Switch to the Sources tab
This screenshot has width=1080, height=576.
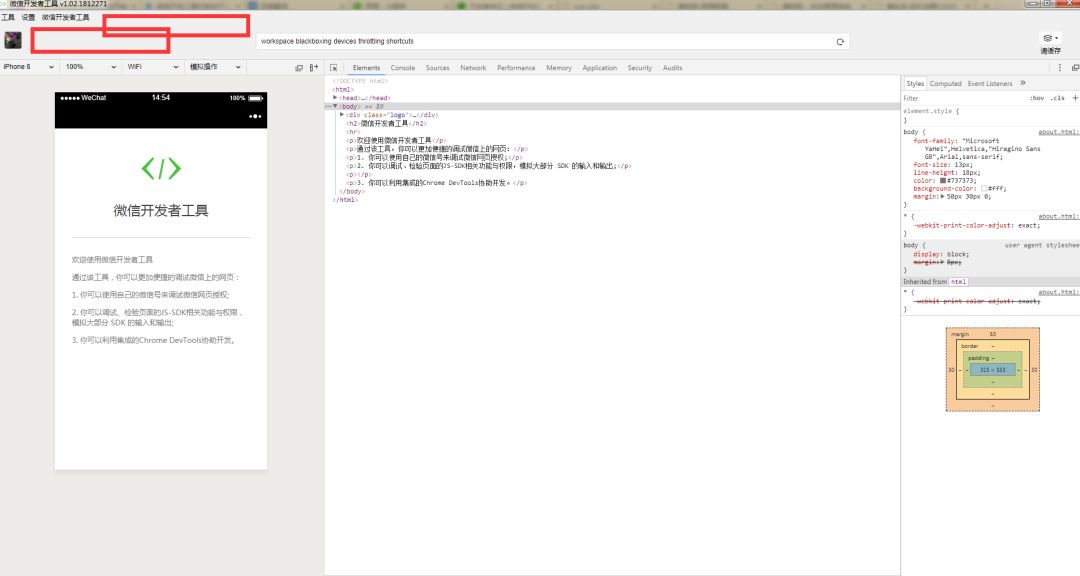(437, 68)
